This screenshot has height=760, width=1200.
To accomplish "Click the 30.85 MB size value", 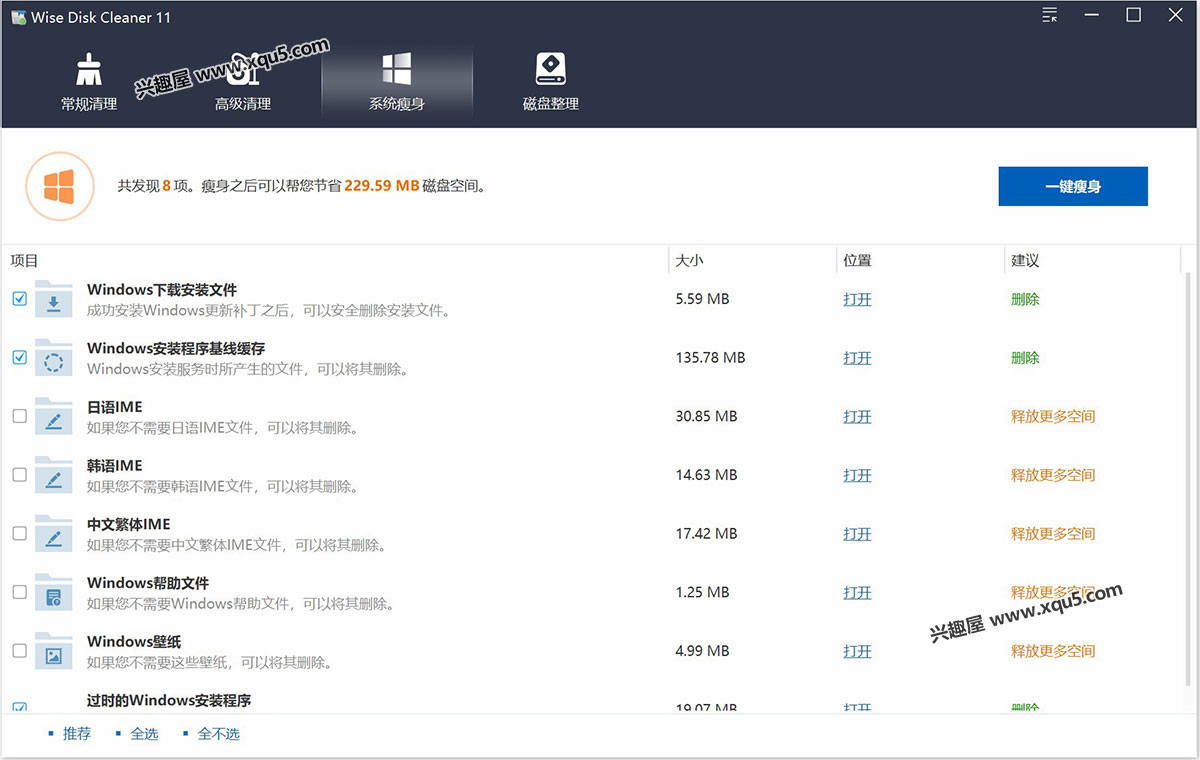I will point(706,416).
